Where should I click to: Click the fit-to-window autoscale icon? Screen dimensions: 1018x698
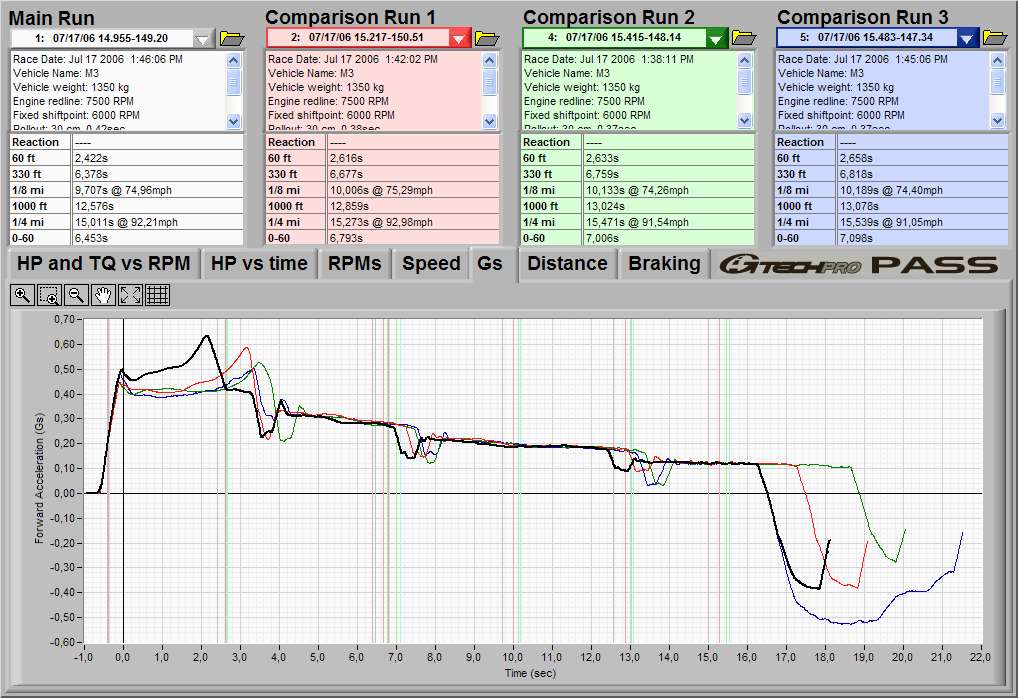[130, 295]
